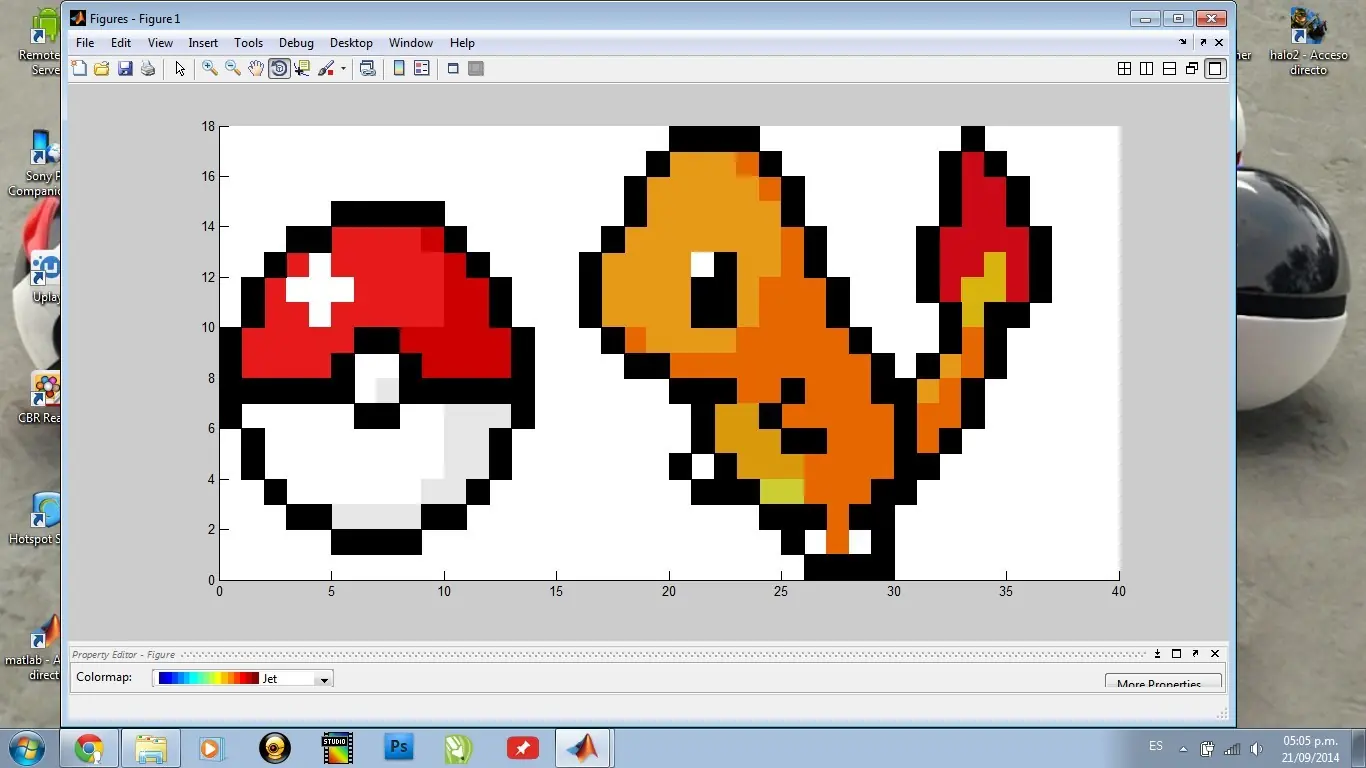Open Photoshop from the taskbar

[399, 748]
